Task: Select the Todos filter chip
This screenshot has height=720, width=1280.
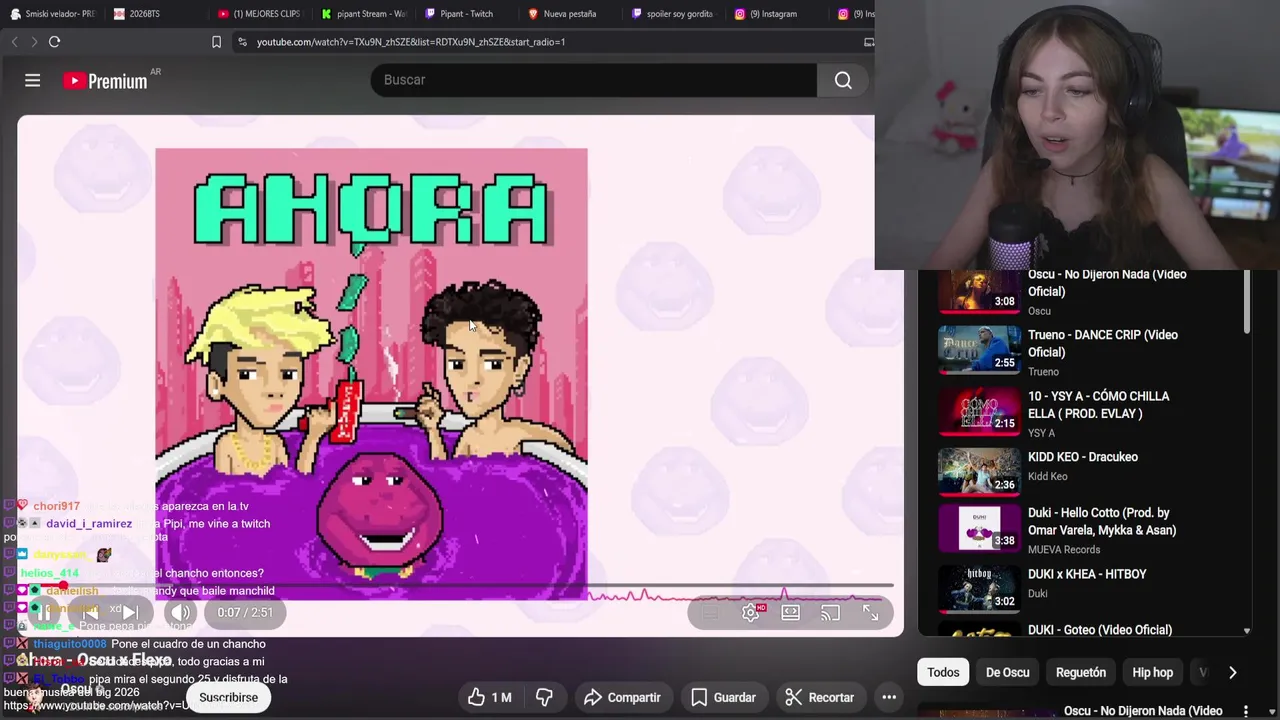Action: pyautogui.click(x=943, y=672)
